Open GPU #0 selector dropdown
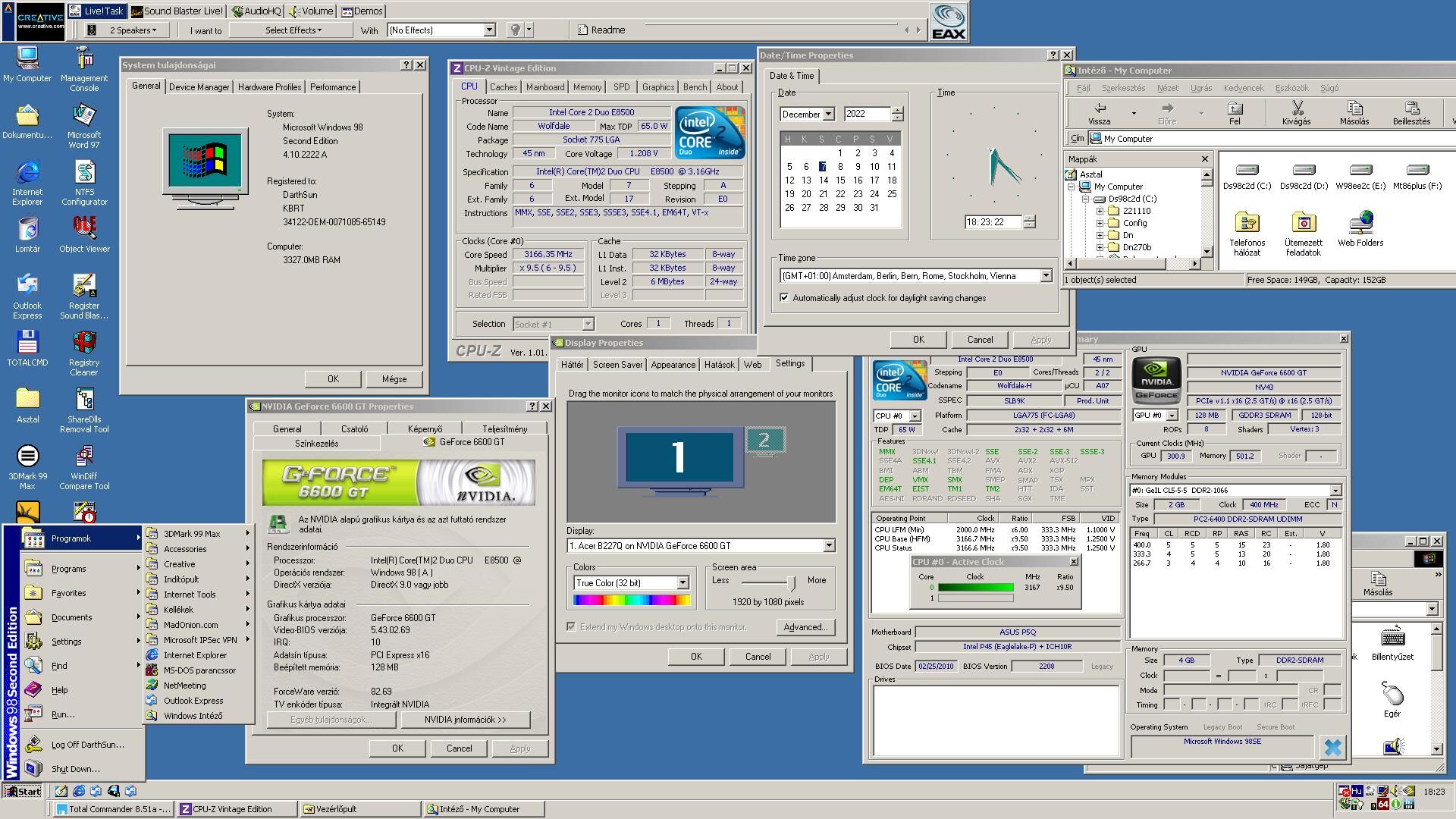1456x819 pixels. pyautogui.click(x=1172, y=416)
